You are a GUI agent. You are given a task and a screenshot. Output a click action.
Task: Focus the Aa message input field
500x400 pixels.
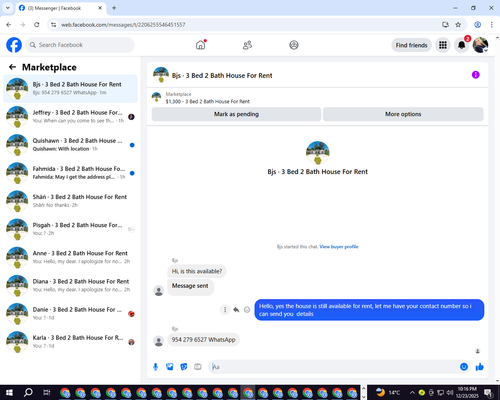pyautogui.click(x=333, y=367)
